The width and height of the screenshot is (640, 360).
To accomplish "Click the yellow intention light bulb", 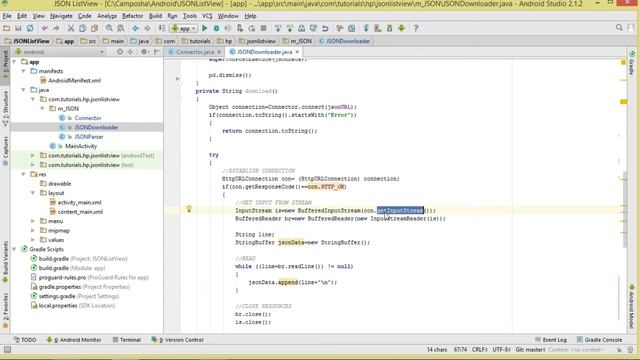I will click(189, 209).
